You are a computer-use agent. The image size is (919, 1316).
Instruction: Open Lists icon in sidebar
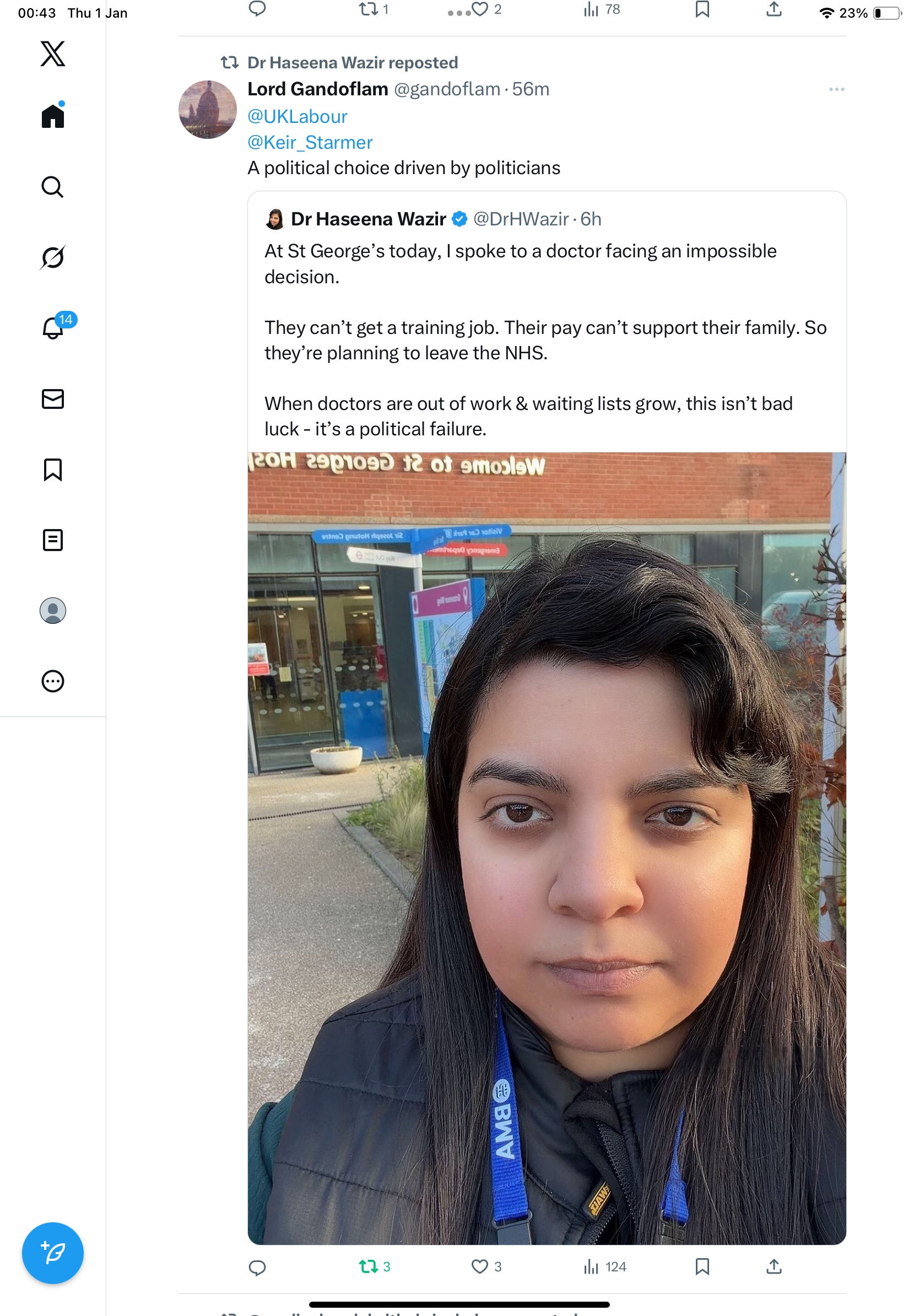[53, 540]
